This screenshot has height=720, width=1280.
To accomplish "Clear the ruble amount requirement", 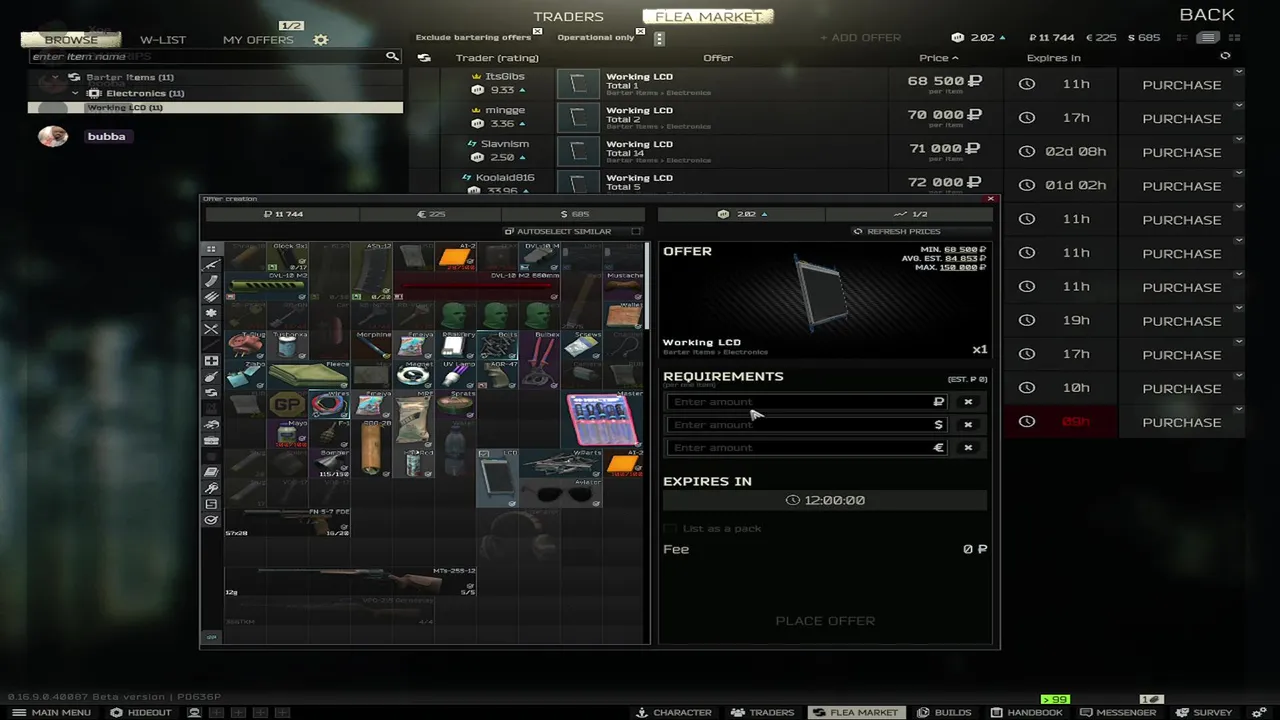I will point(968,402).
